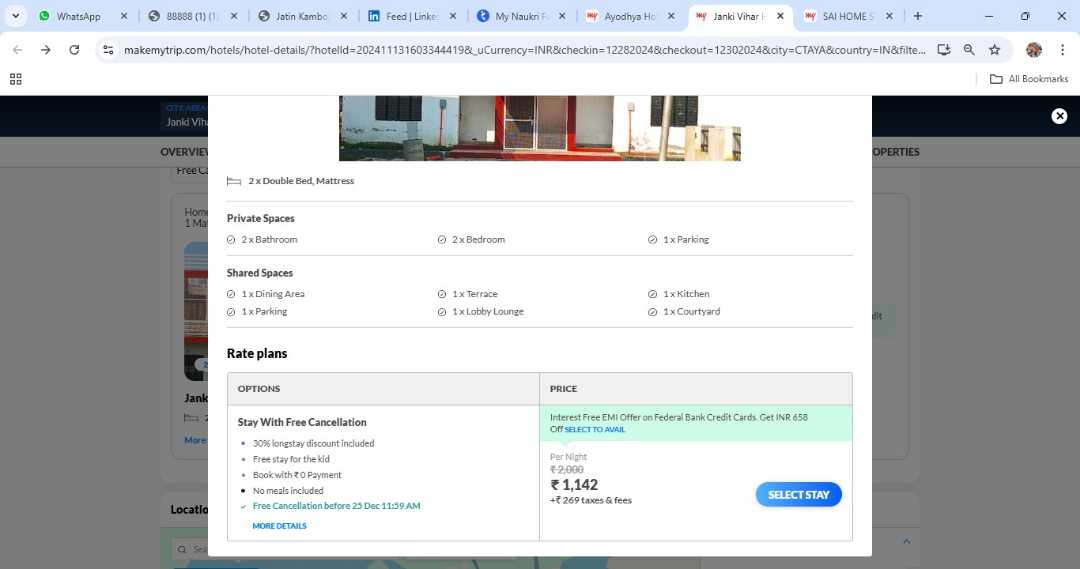Reload the current page
This screenshot has height=569, width=1080.
(74, 50)
